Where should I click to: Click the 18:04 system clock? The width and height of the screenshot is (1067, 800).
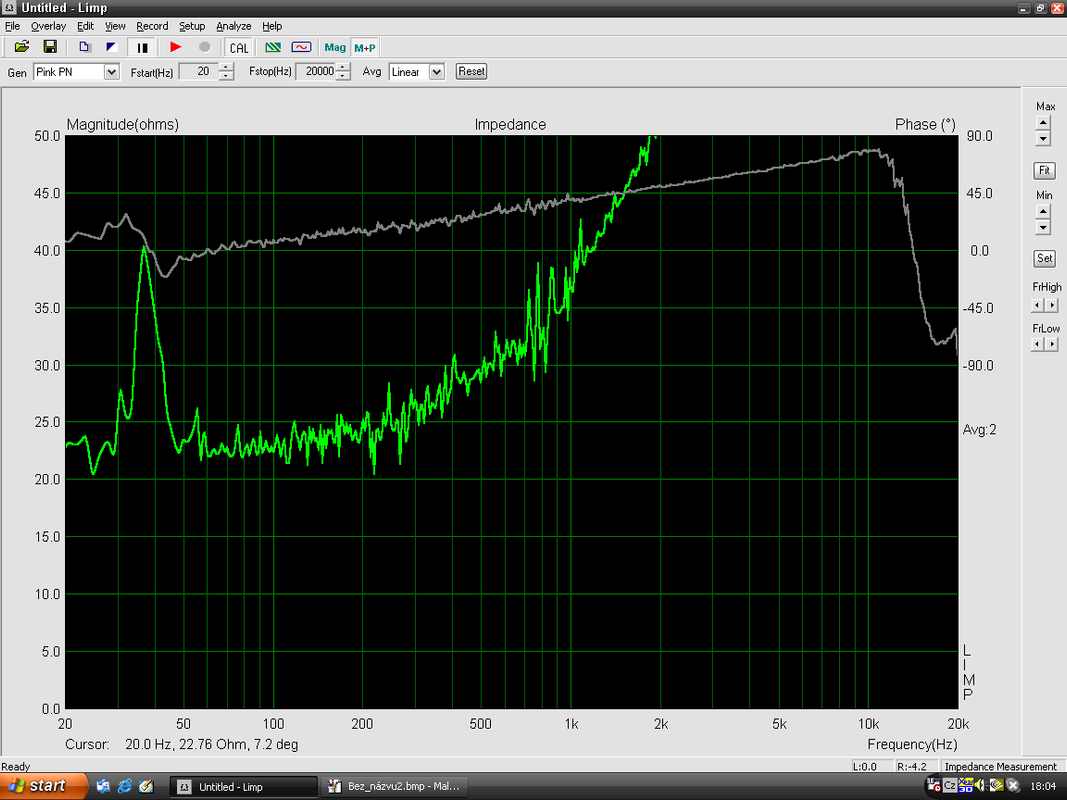coord(1043,786)
